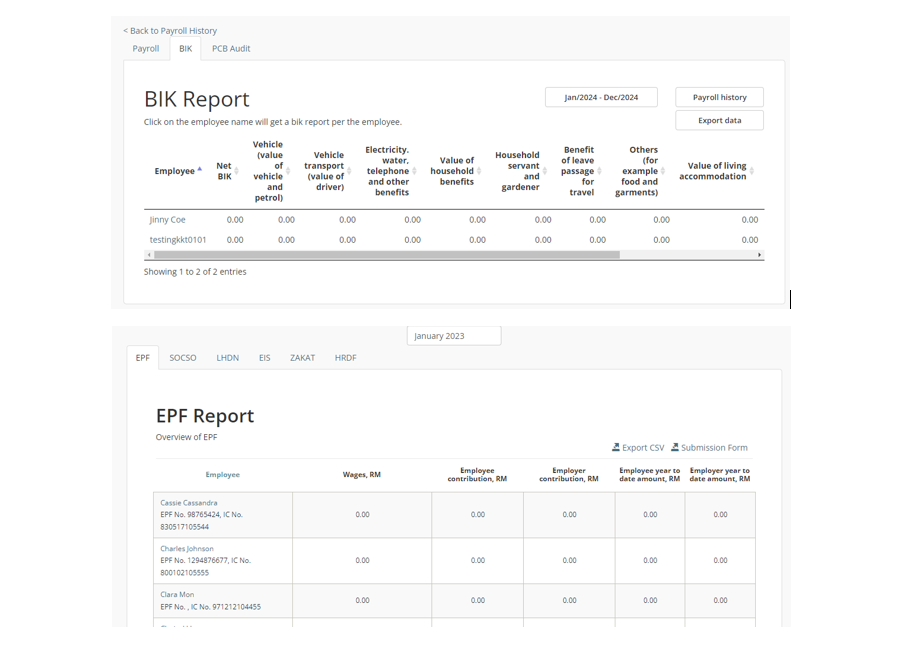Click Employer contribution, RM header
906x670 pixels.
[x=569, y=475]
